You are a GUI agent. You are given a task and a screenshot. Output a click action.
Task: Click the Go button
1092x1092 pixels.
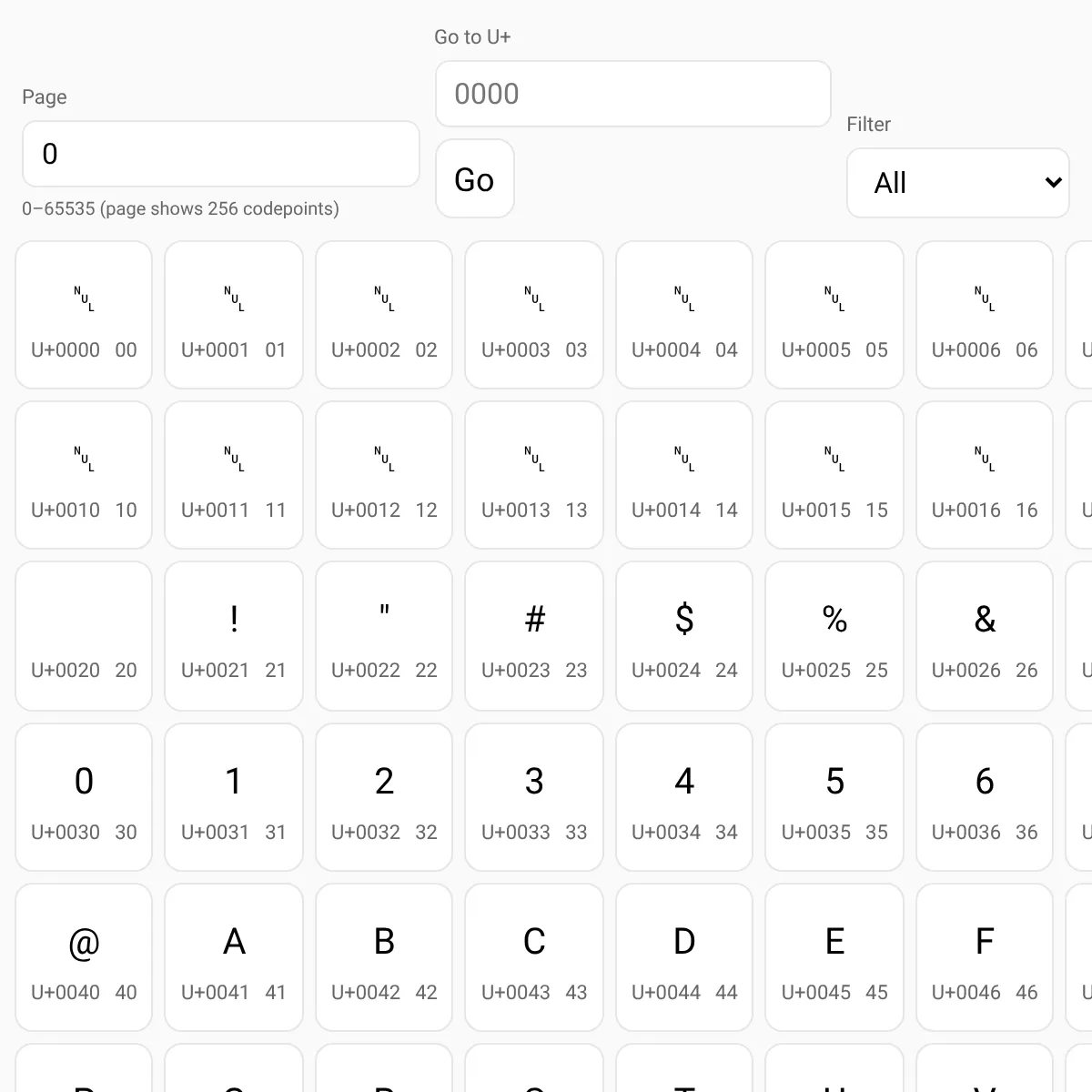point(475,178)
